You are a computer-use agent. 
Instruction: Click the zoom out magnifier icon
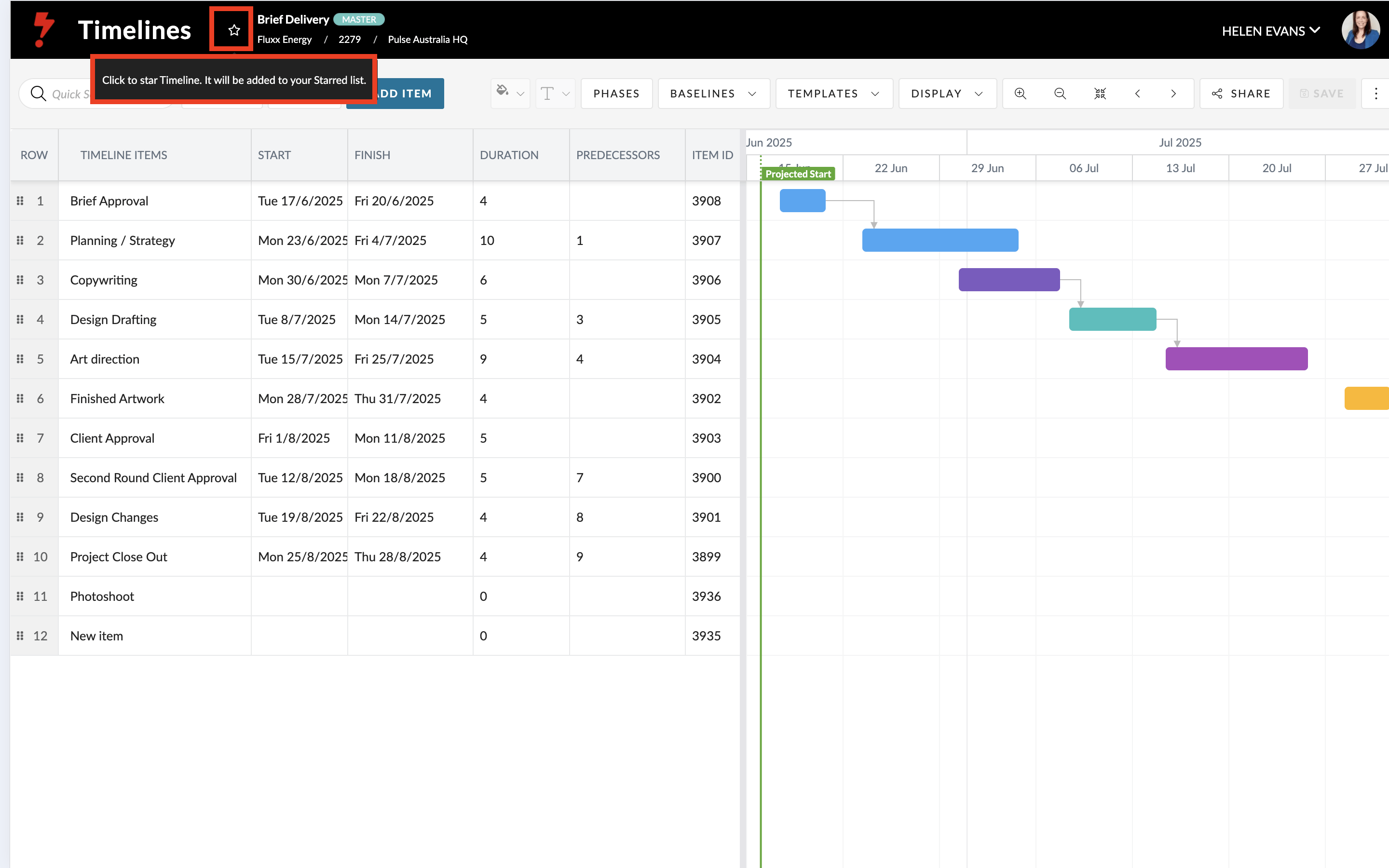tap(1060, 94)
